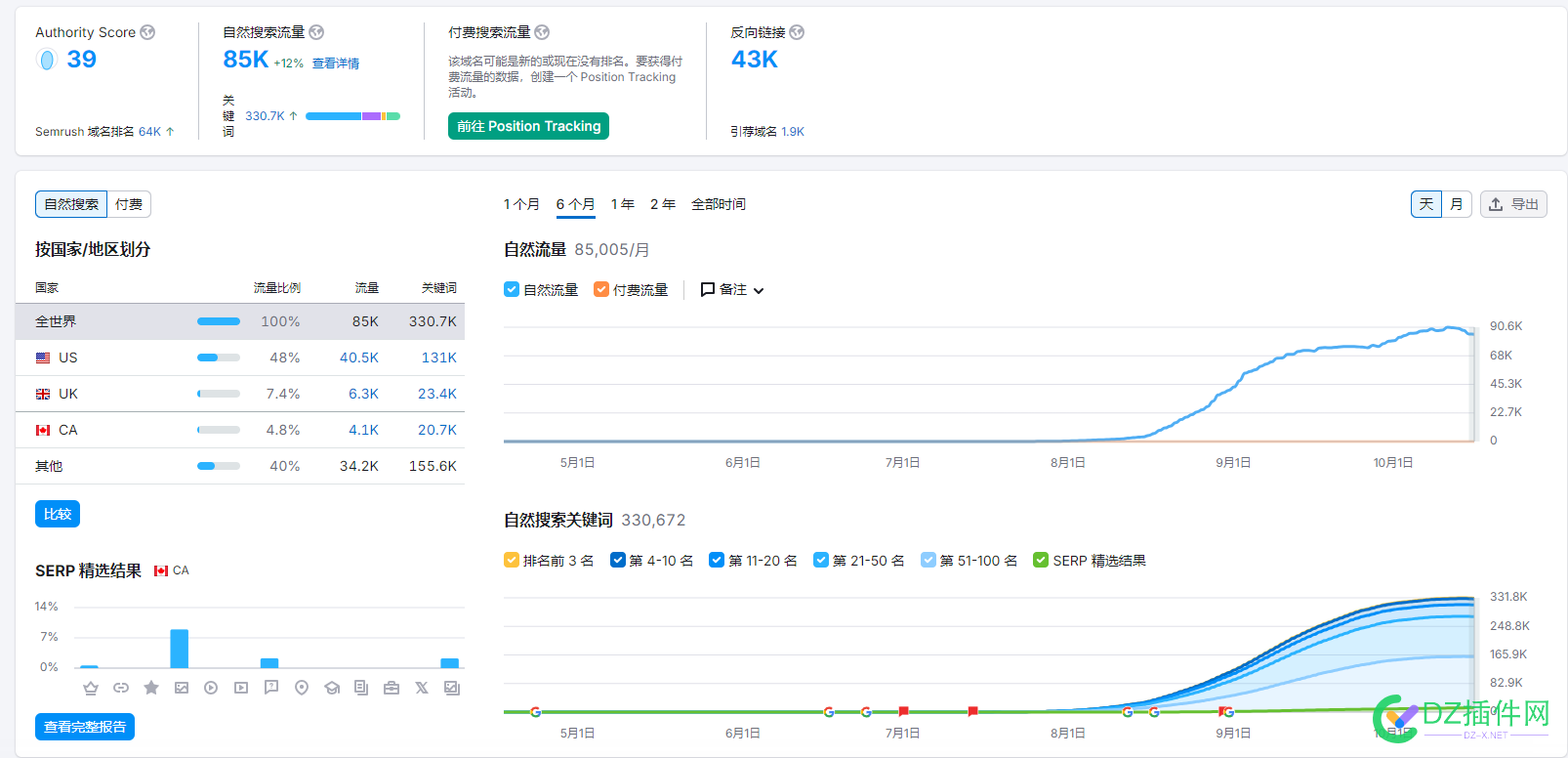Image resolution: width=1568 pixels, height=758 pixels.
Task: Click info icon next to 反向链接
Action: coord(797,32)
